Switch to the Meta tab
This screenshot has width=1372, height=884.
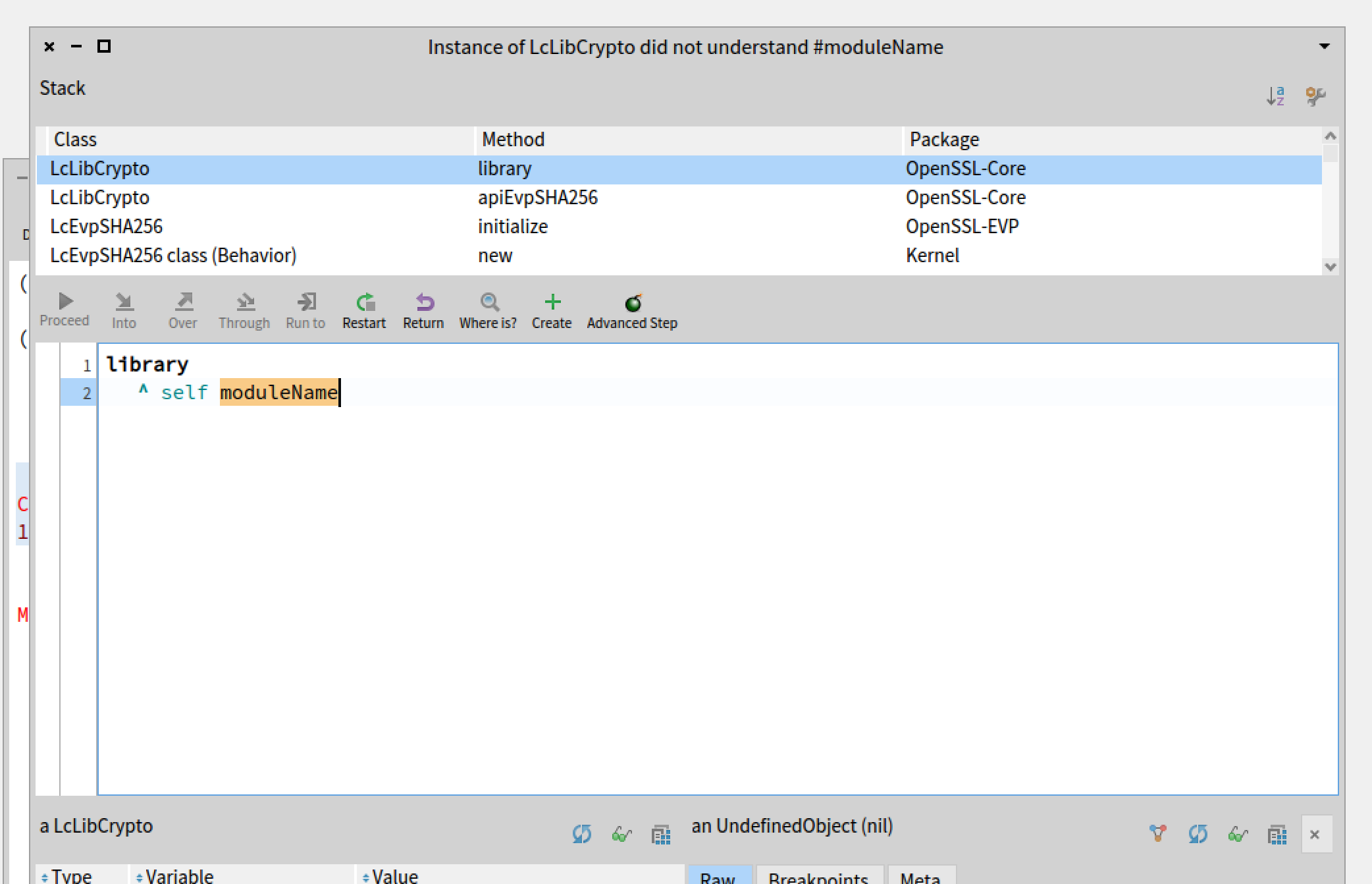920,877
